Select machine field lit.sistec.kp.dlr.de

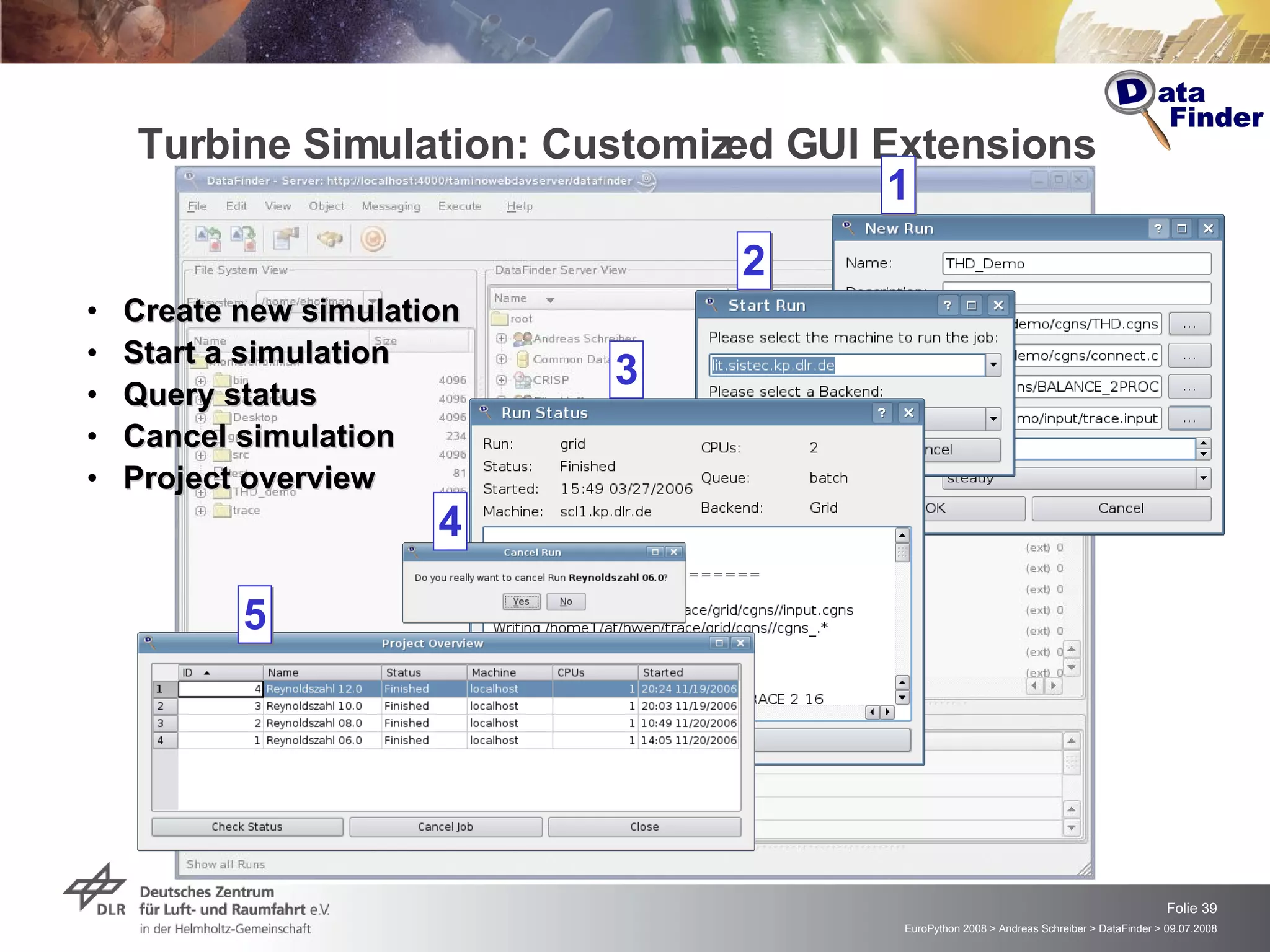point(847,365)
